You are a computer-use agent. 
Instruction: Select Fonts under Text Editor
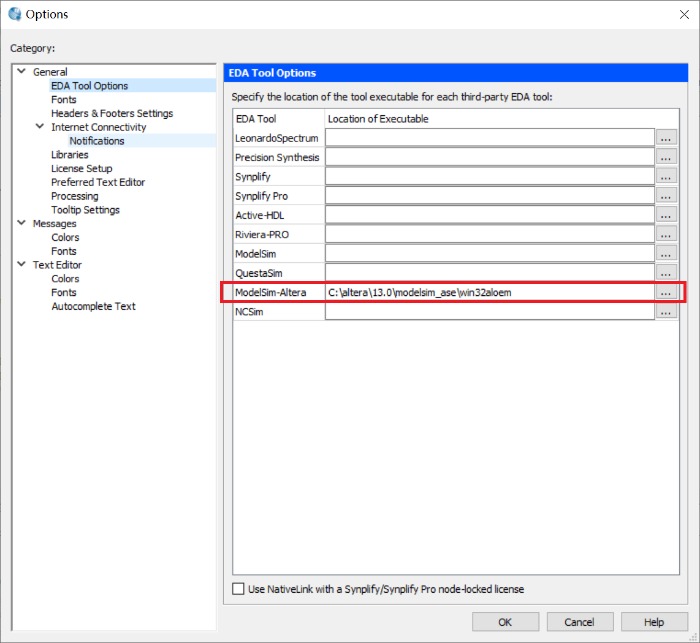tap(63, 293)
